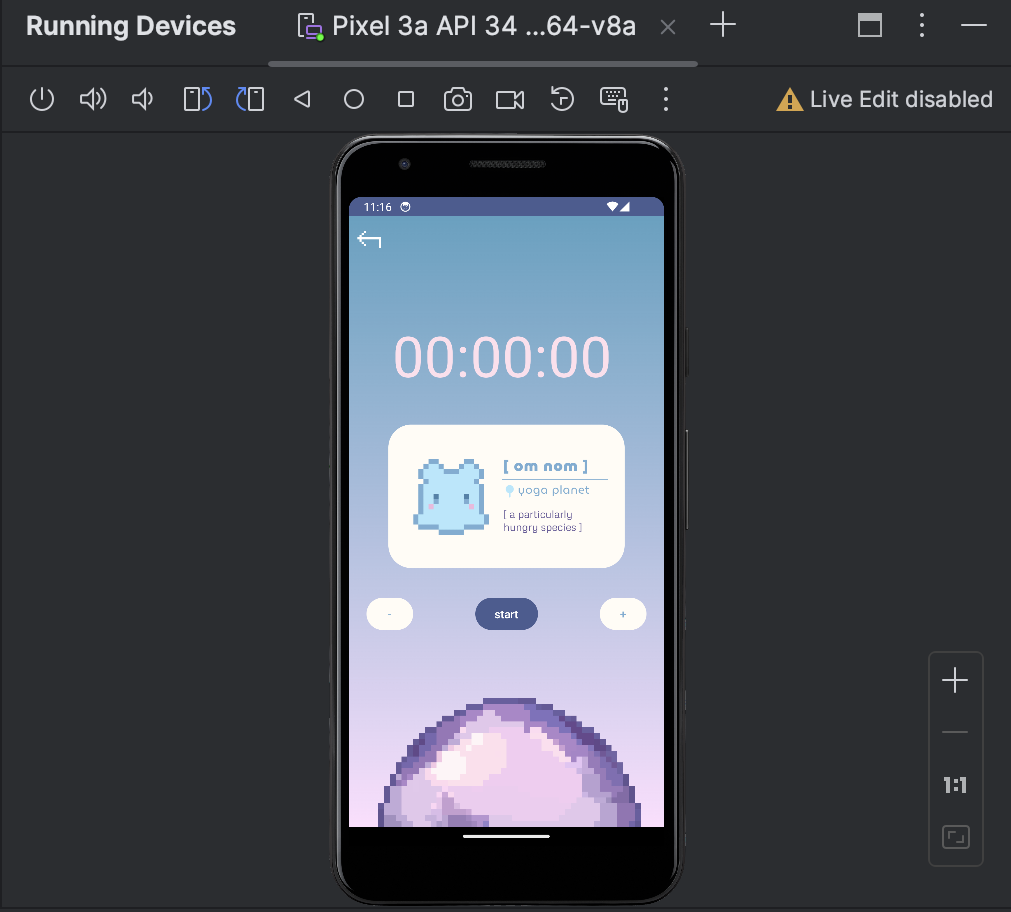Take a screenshot with the camera icon
Screen dimensions: 1011x912
point(458,99)
